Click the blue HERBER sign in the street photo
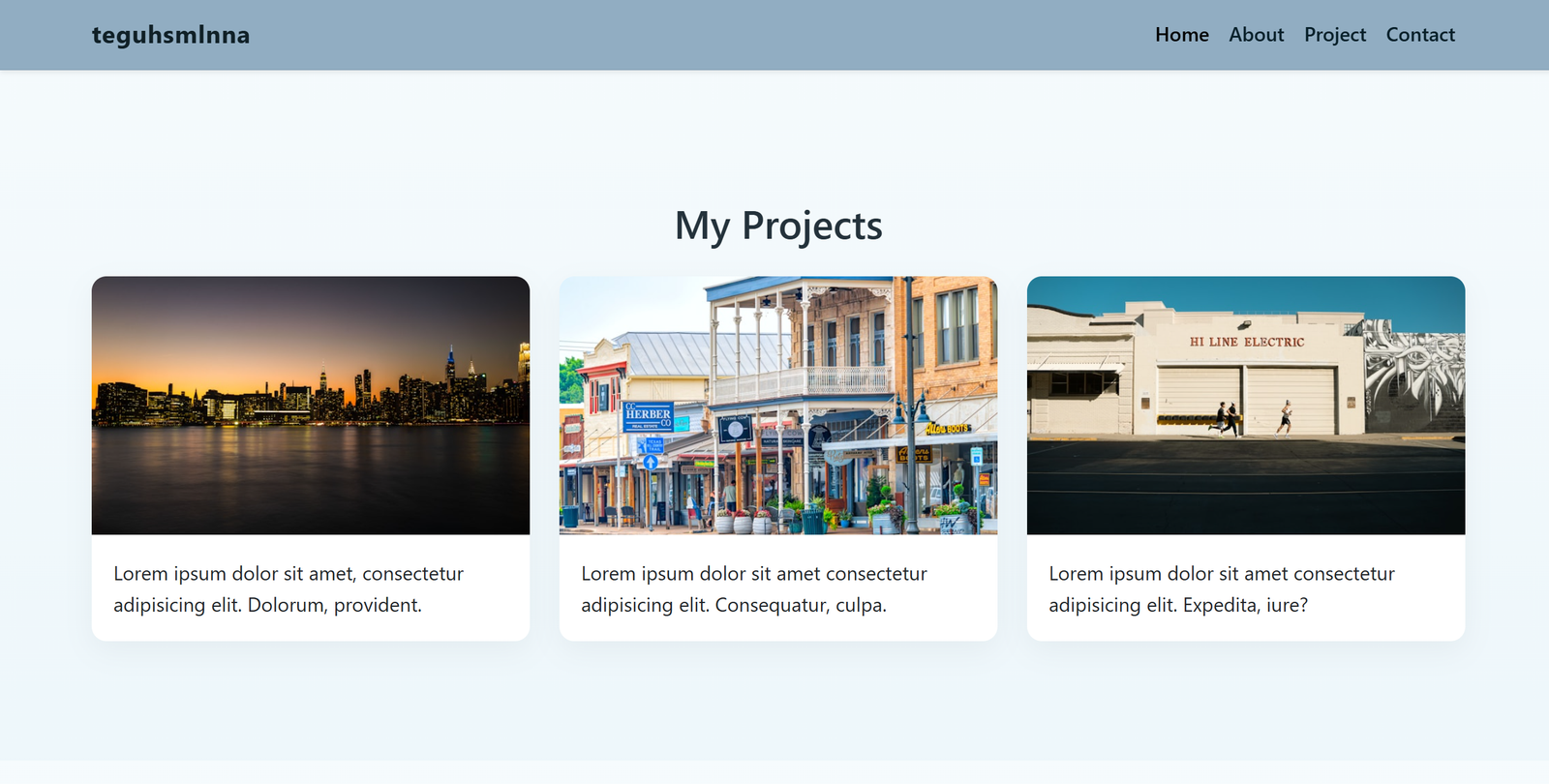 click(648, 416)
